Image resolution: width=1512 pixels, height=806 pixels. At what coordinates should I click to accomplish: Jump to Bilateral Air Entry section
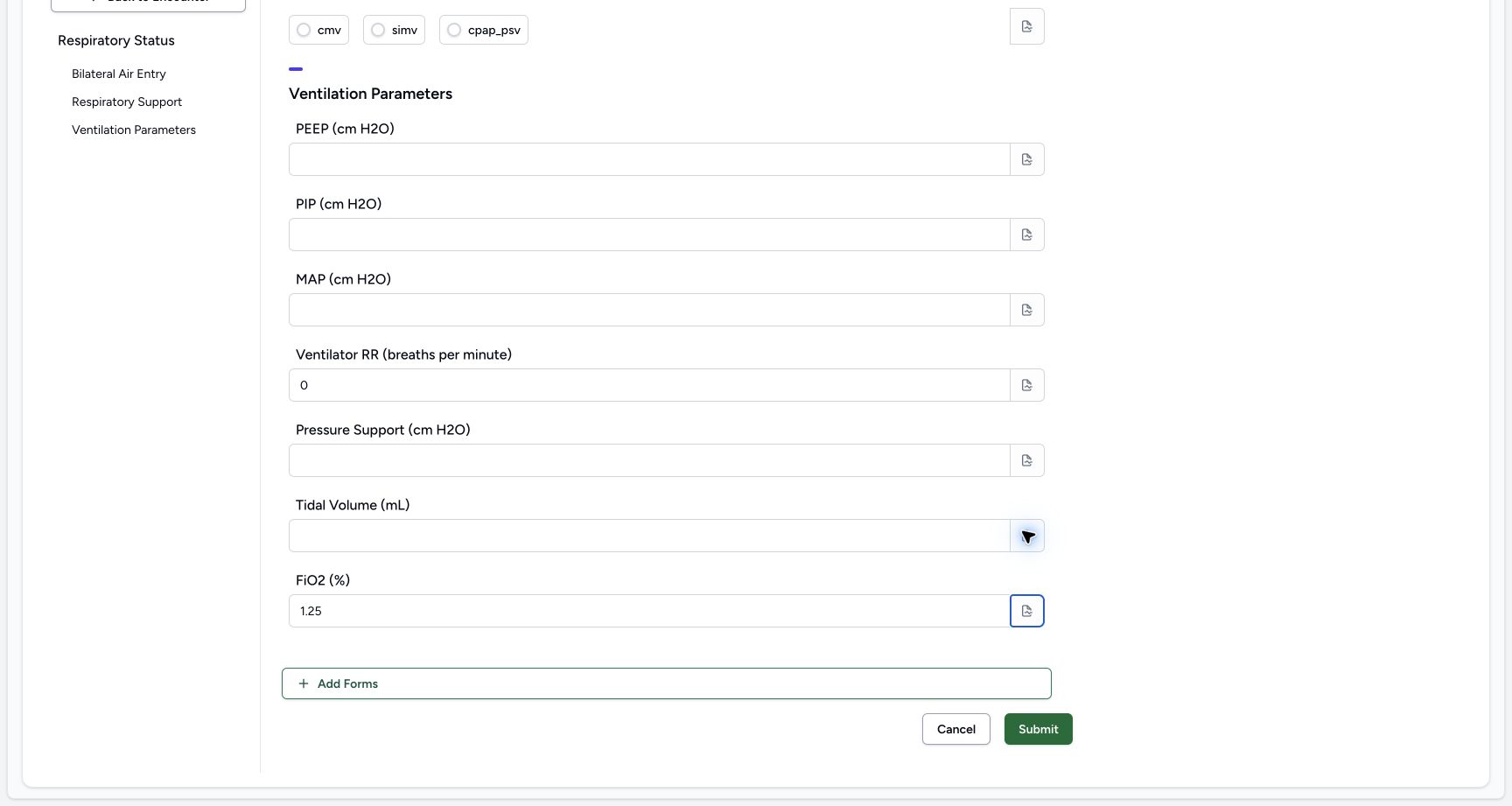[x=119, y=74]
